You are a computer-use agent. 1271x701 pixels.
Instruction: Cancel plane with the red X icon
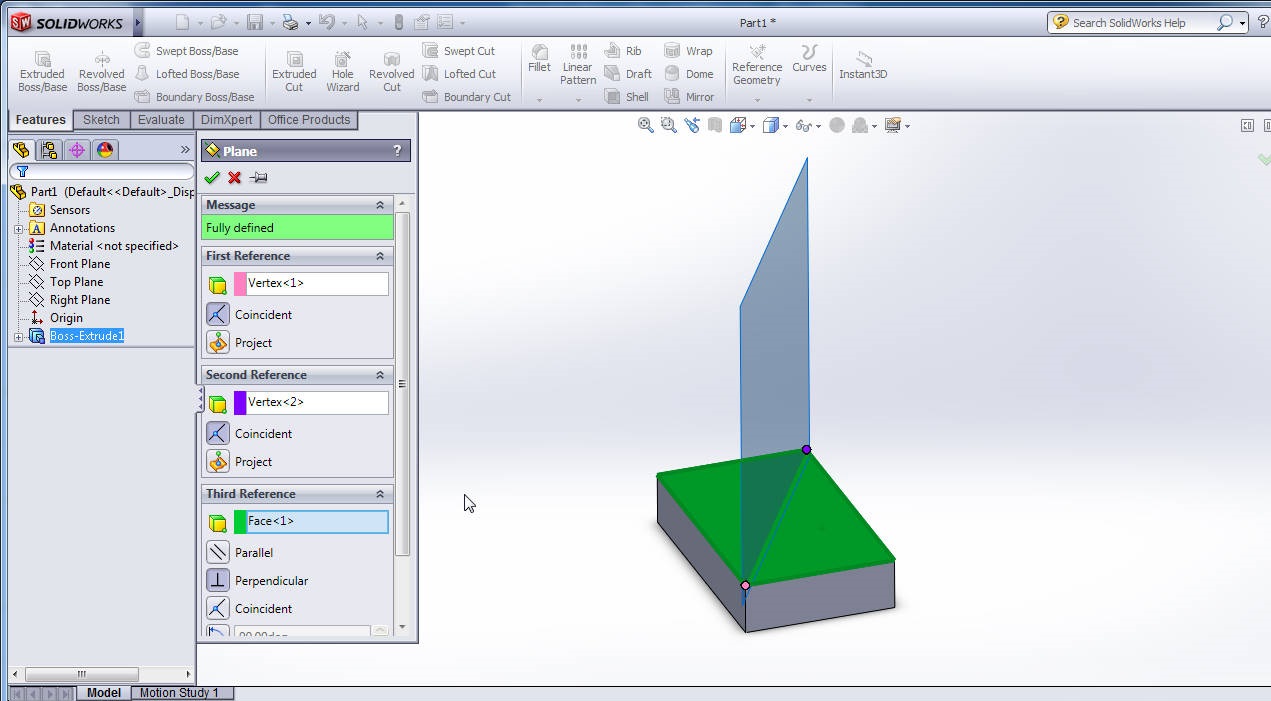coord(234,178)
